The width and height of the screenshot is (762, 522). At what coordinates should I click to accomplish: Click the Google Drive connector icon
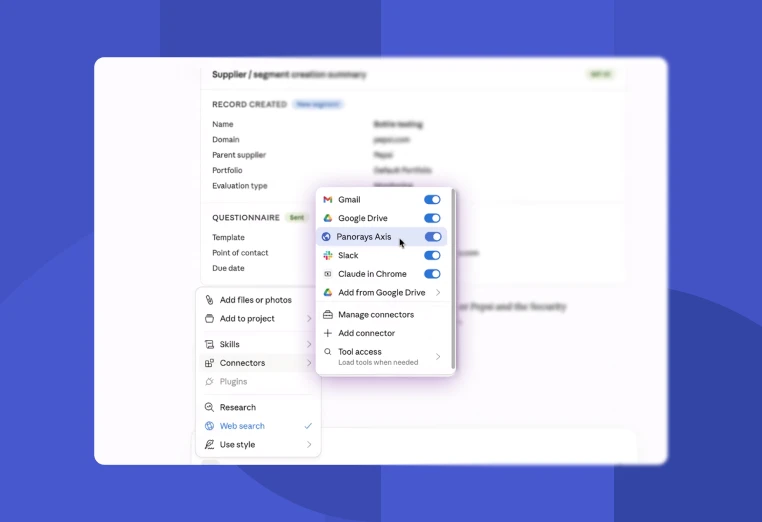tap(328, 218)
